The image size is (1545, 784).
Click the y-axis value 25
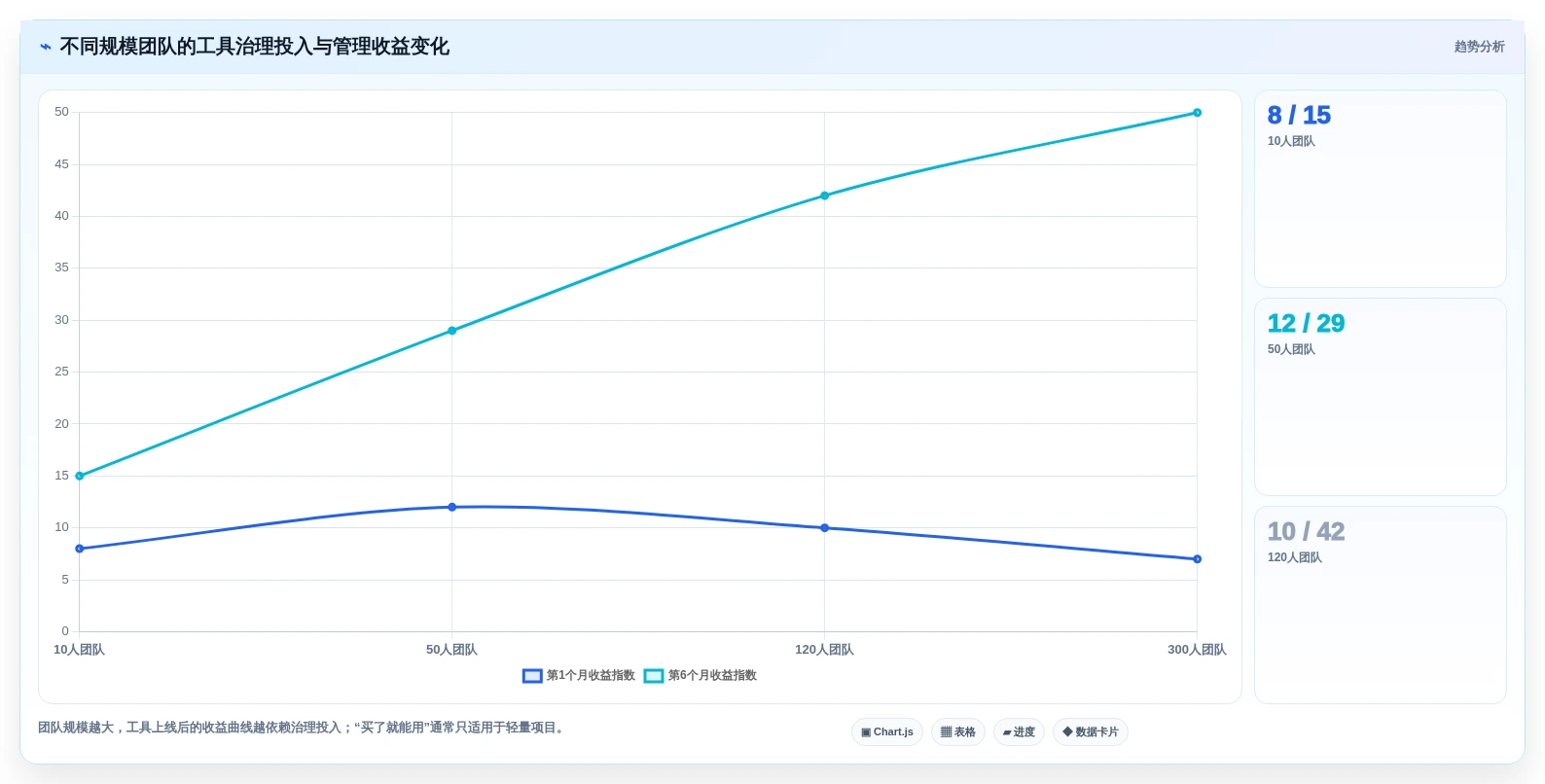point(62,372)
